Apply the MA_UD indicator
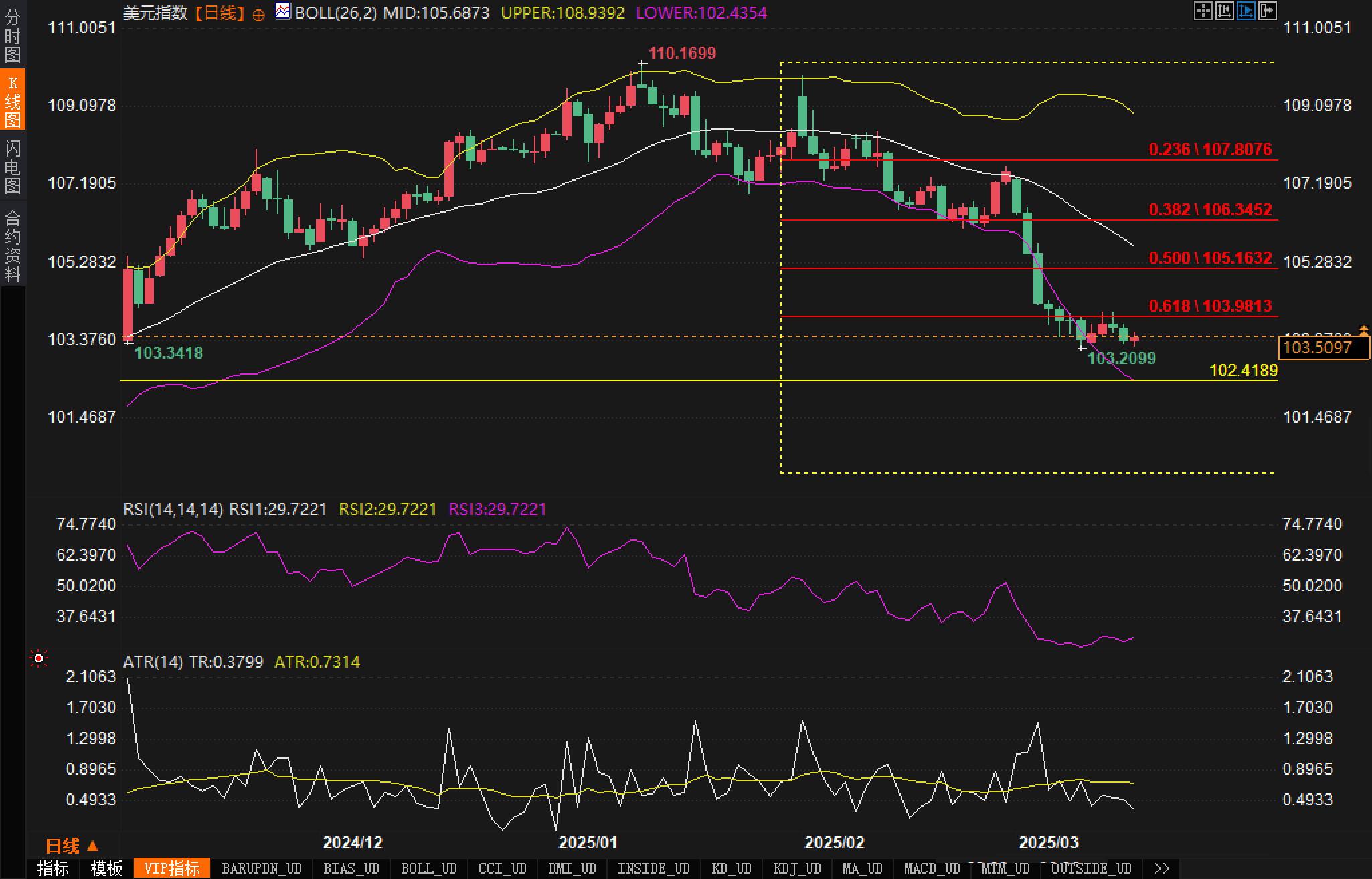 coord(863,868)
